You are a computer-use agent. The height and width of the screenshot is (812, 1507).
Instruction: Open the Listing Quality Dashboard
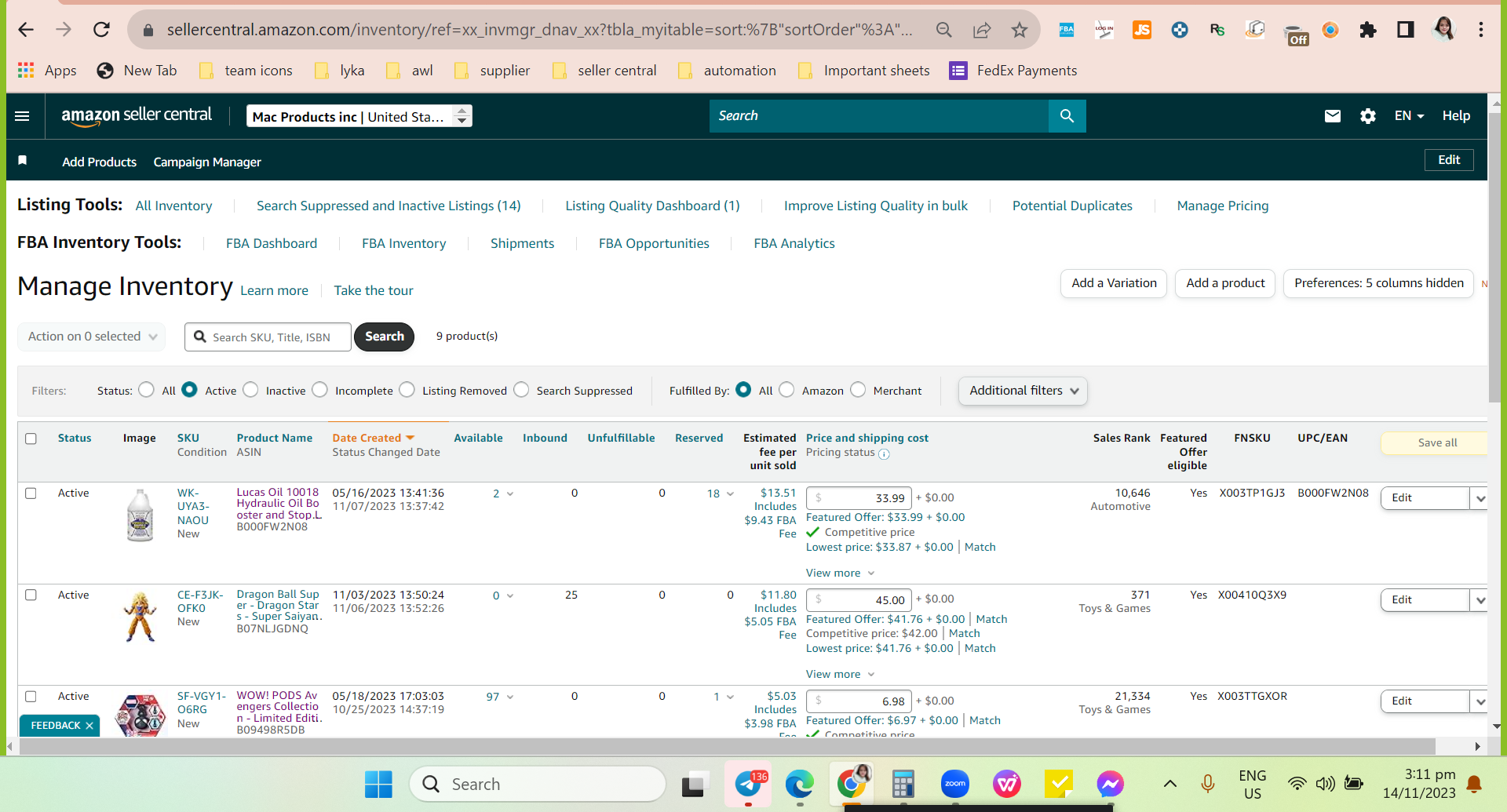point(652,206)
